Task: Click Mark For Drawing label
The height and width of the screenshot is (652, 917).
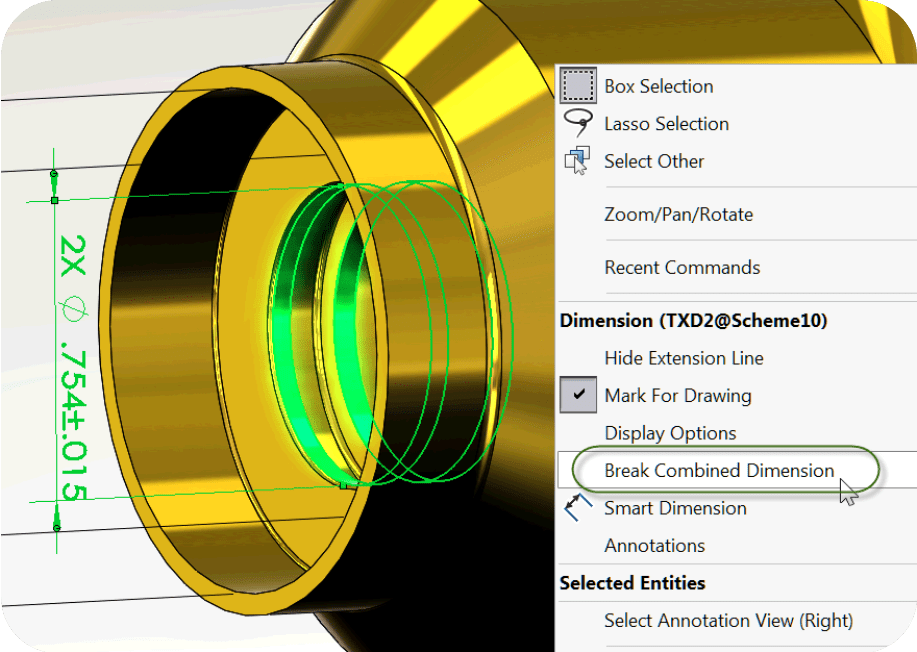Action: tap(678, 396)
